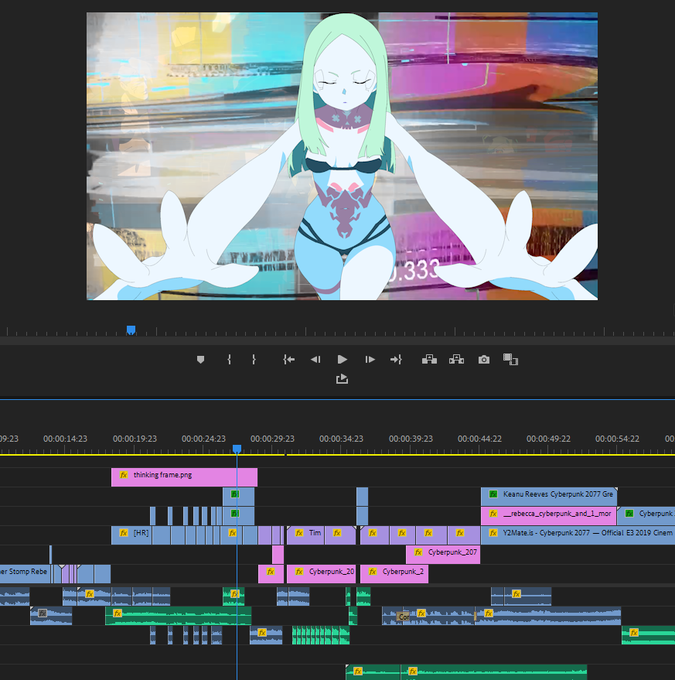The image size is (675, 680).
Task: Select the Cyberpunk_207 clip
Action: point(443,555)
